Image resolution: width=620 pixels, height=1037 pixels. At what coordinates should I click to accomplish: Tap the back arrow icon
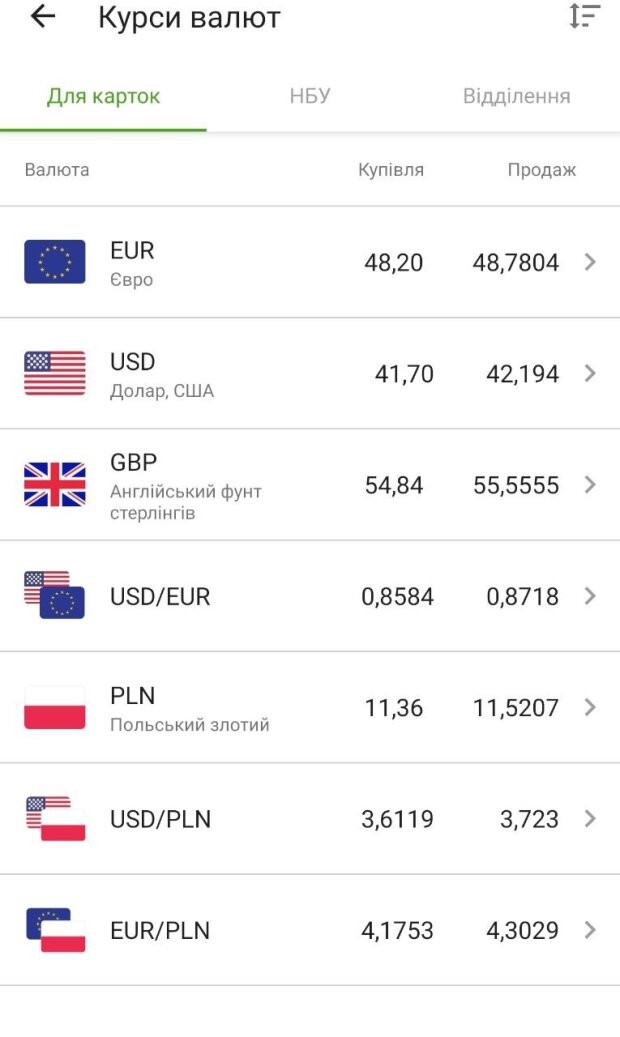click(43, 17)
